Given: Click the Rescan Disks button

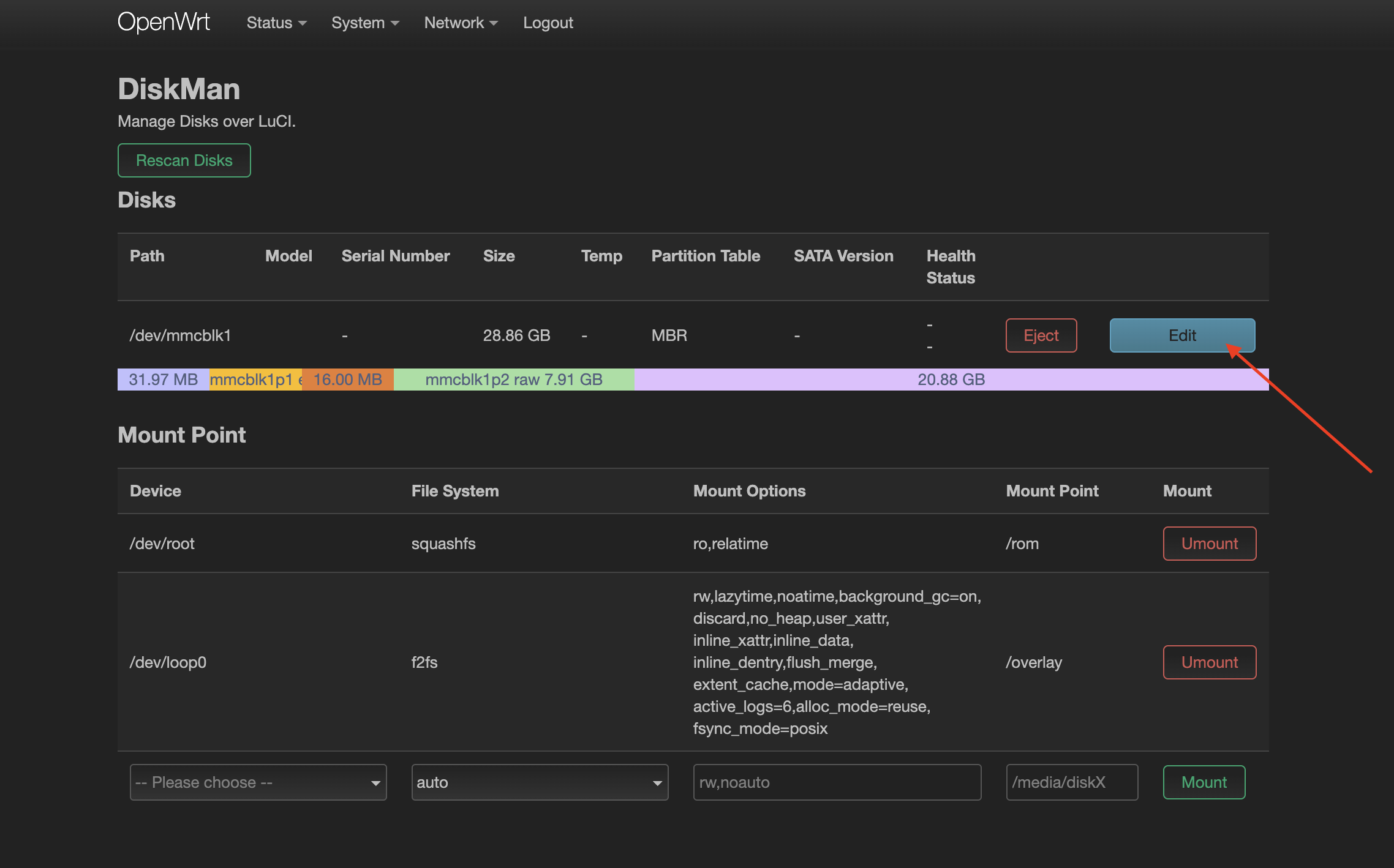Looking at the screenshot, I should point(184,160).
